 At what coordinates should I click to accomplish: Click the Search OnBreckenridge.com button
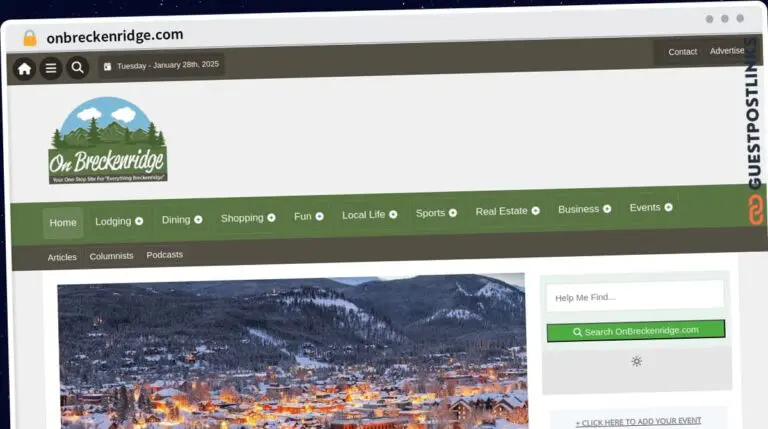pos(636,331)
